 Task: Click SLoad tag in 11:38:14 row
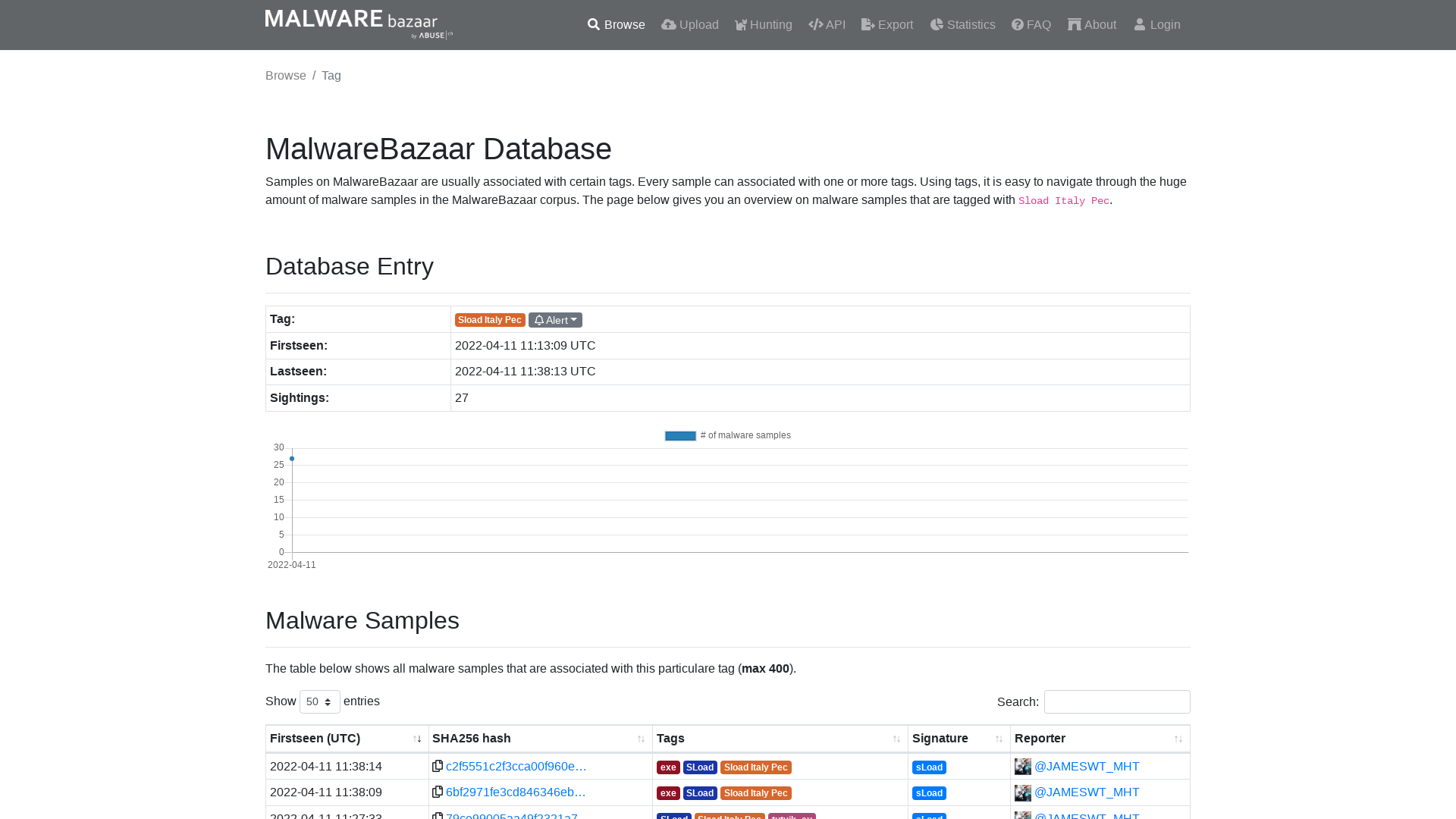tap(700, 767)
